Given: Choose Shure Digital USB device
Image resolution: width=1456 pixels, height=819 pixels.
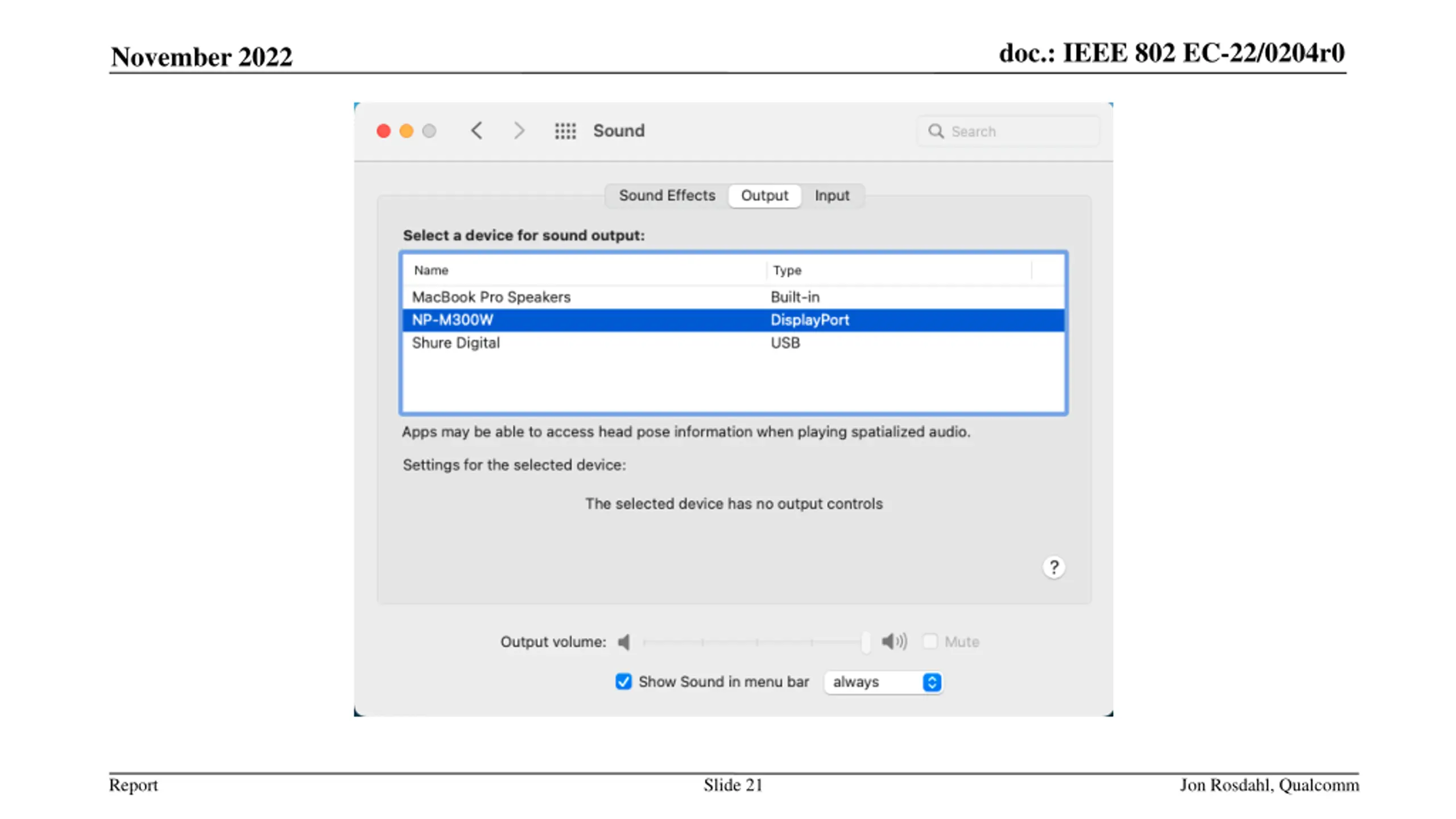Looking at the screenshot, I should tap(733, 343).
